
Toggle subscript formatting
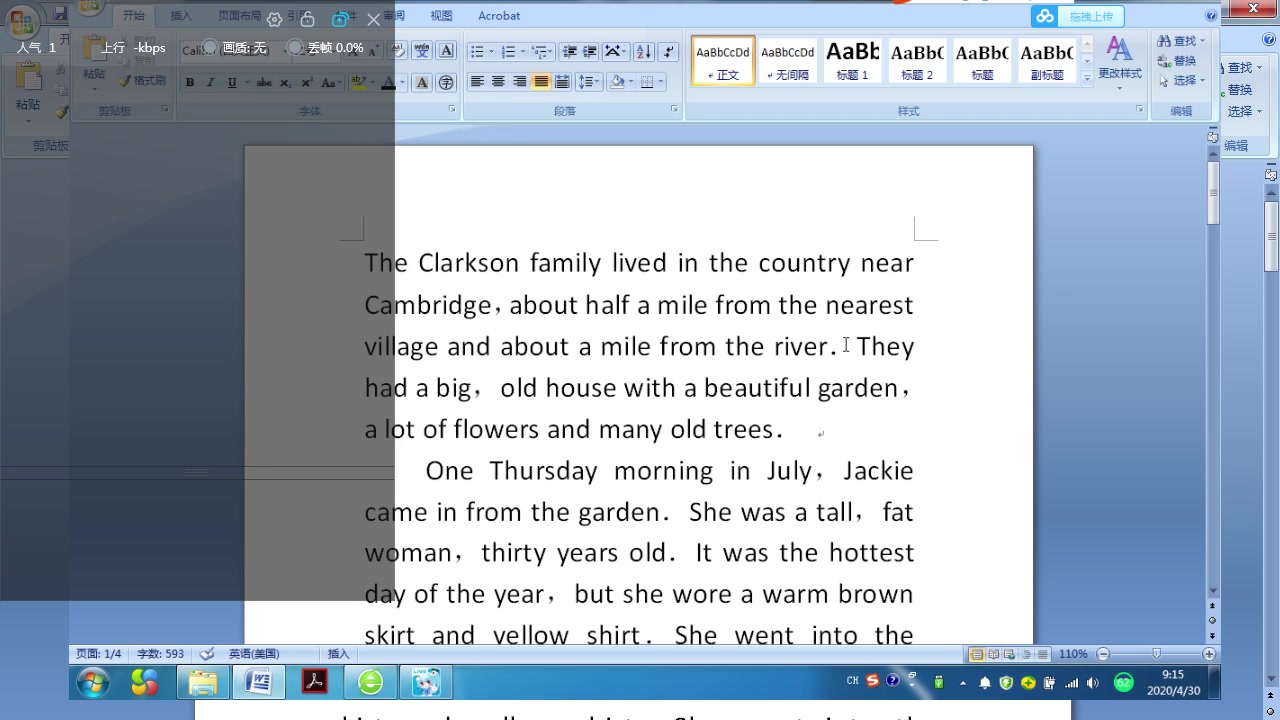(285, 83)
